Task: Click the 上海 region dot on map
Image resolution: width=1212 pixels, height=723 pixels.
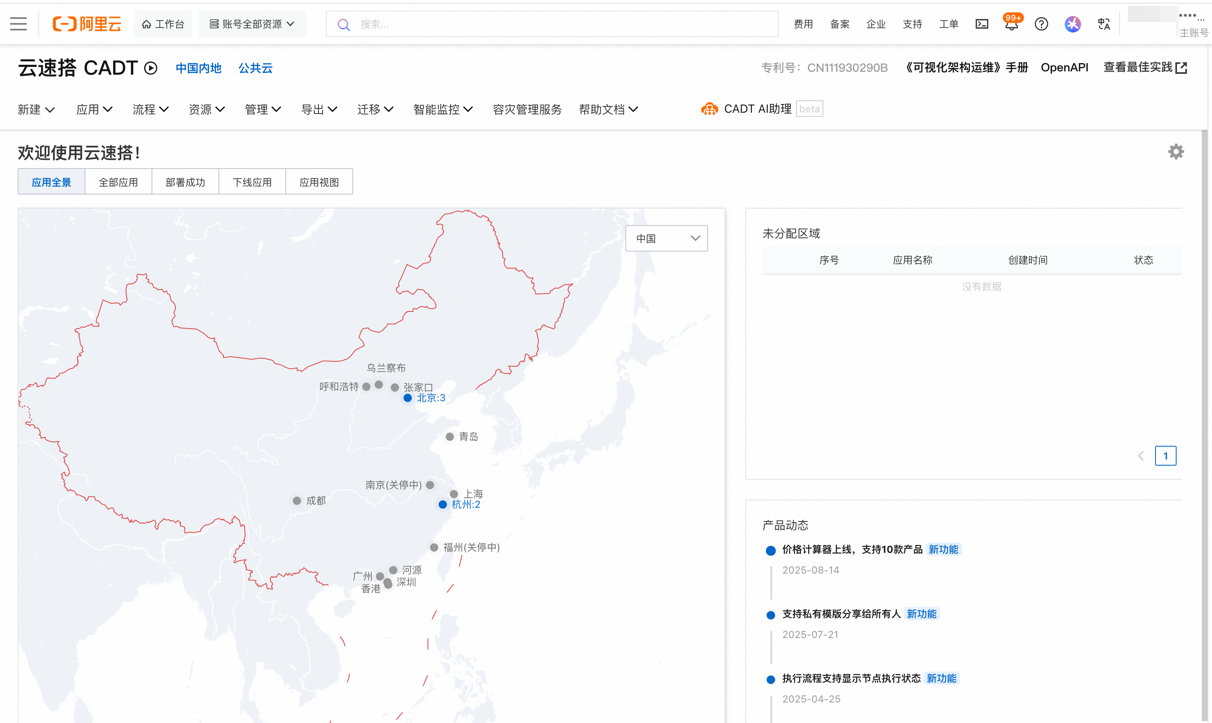Action: click(x=454, y=494)
